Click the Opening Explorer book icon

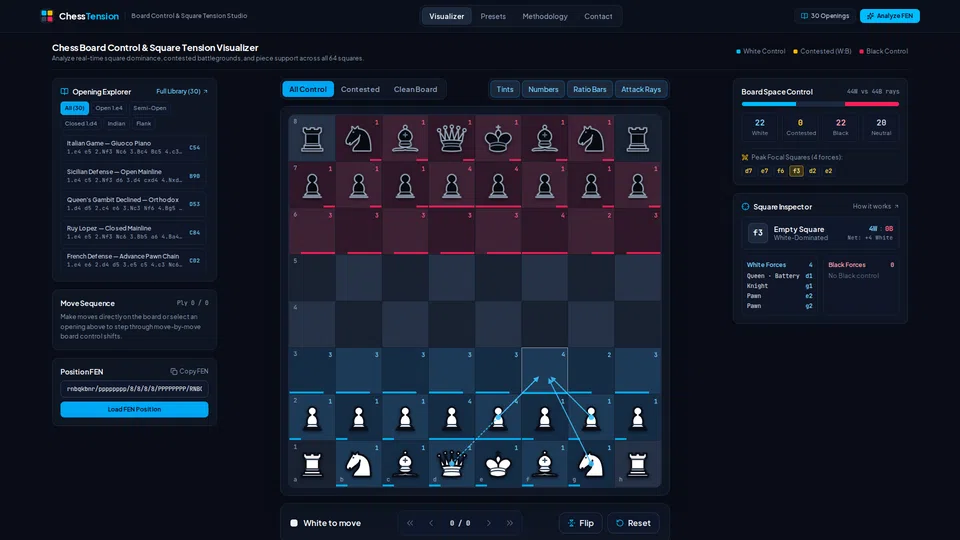pos(64,92)
